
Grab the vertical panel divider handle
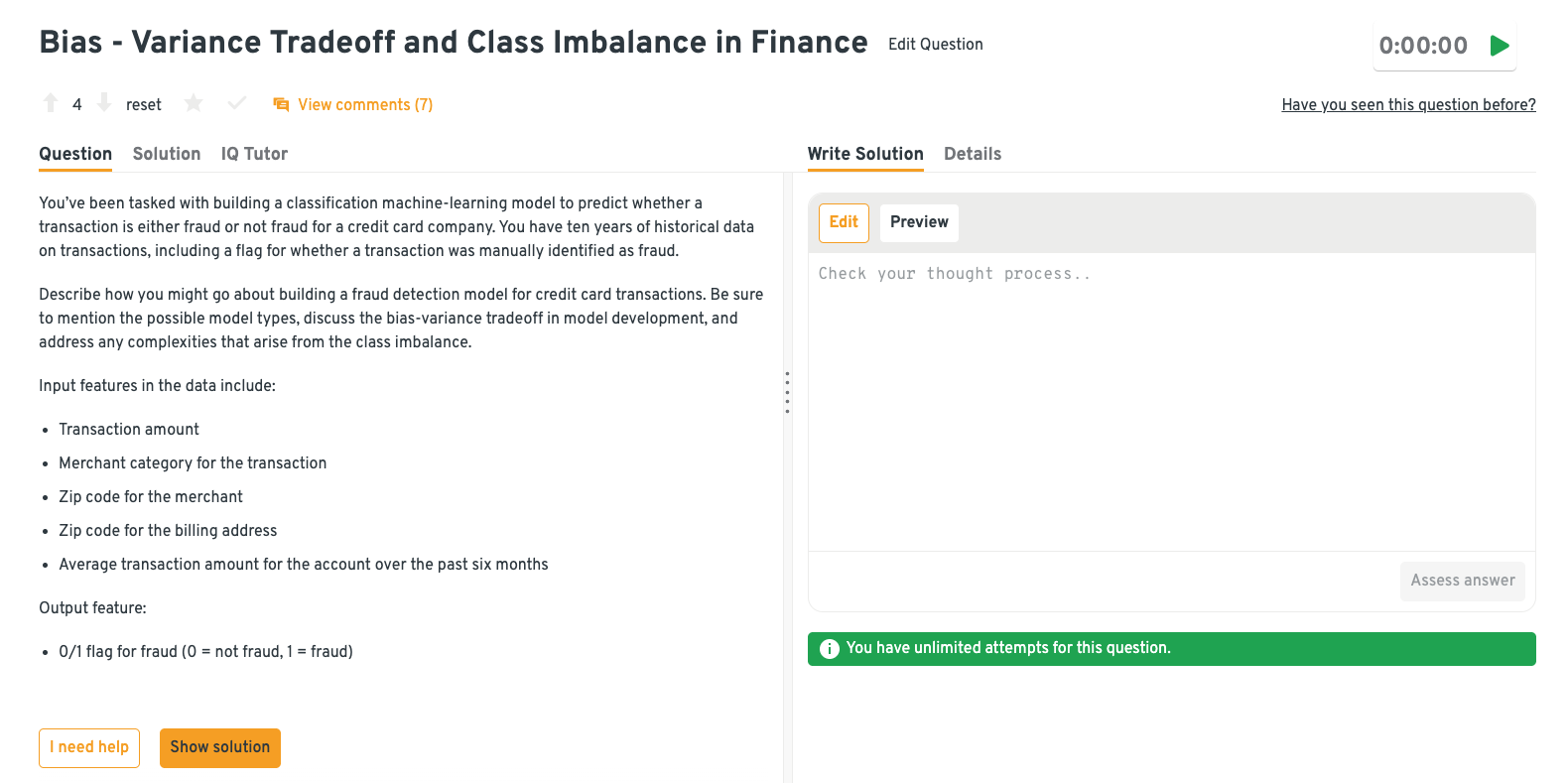tap(787, 393)
